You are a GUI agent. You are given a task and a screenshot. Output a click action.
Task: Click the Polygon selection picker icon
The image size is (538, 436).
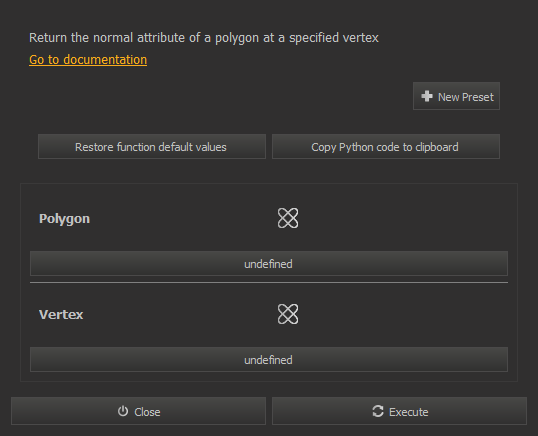pyautogui.click(x=288, y=218)
